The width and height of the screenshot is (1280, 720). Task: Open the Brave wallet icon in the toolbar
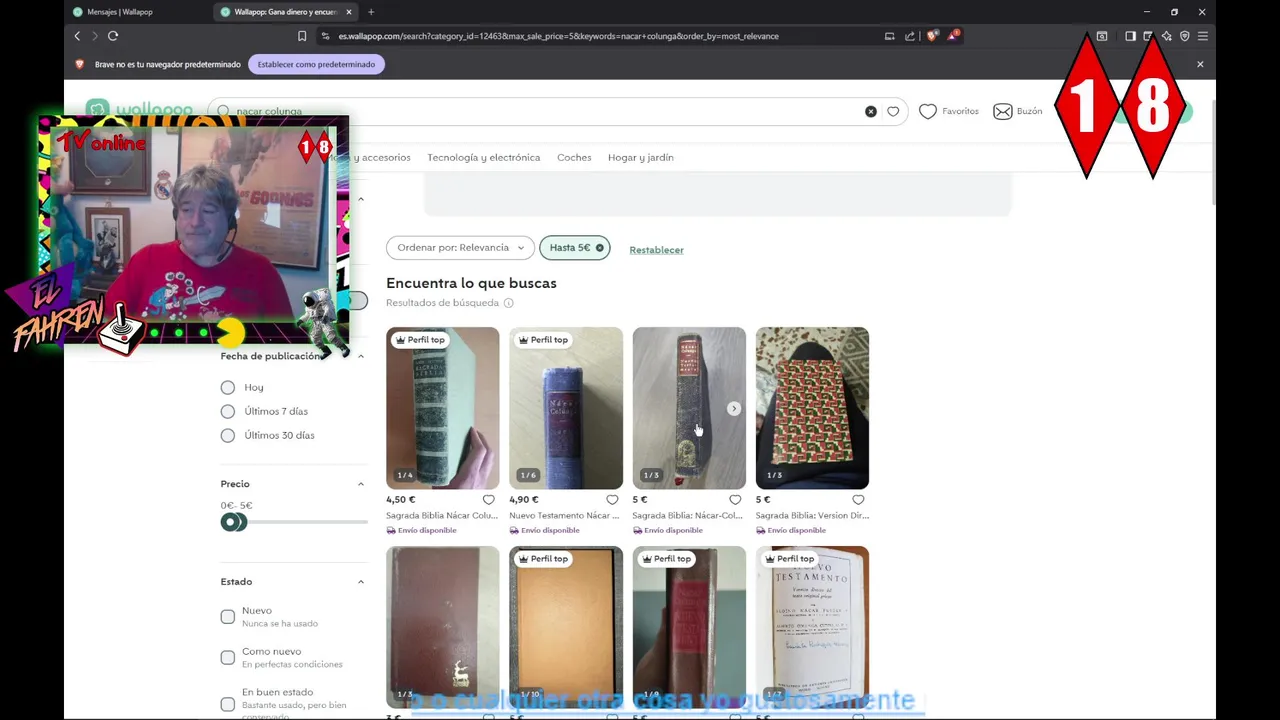click(1148, 36)
